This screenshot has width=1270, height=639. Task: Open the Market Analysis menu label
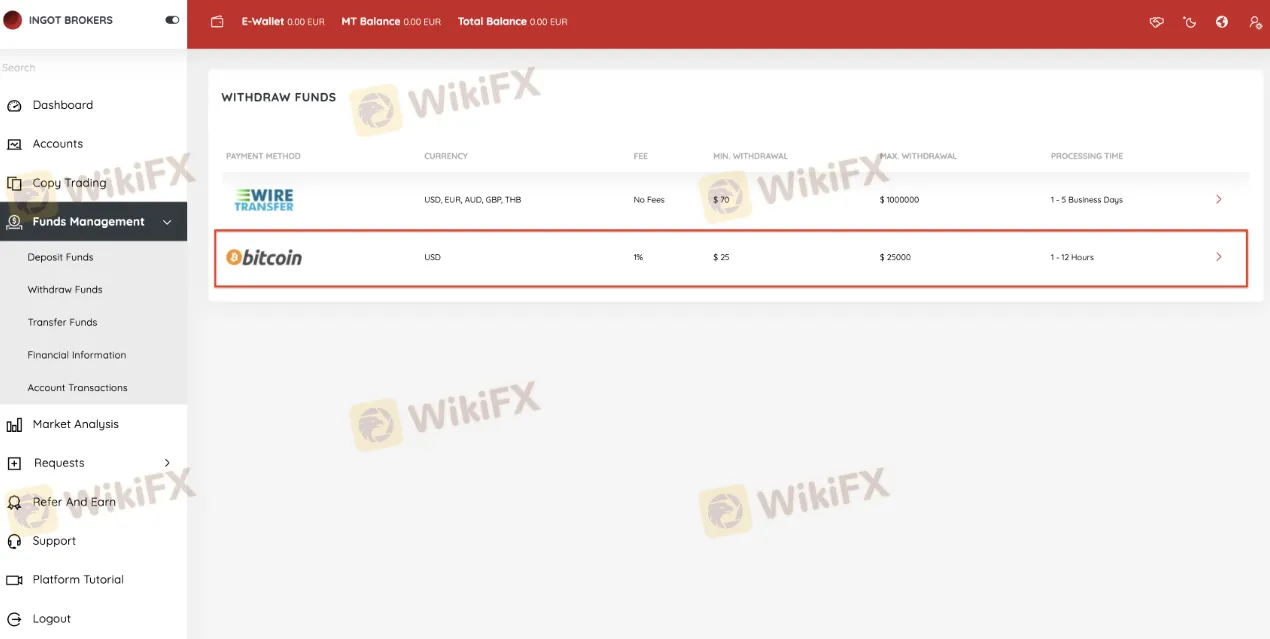[x=76, y=424]
